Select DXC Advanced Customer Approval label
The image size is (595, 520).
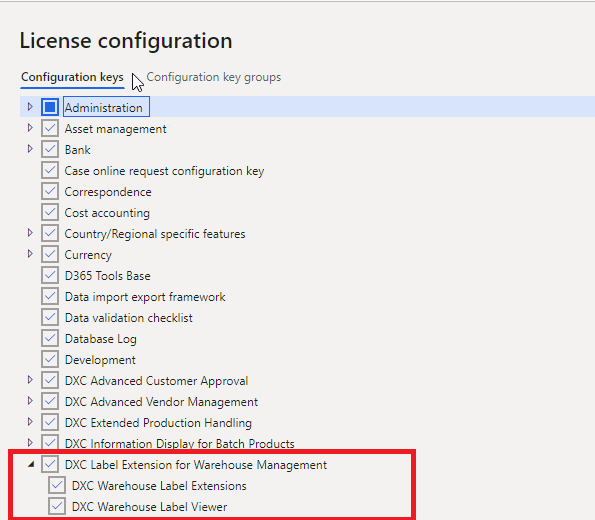(x=156, y=381)
